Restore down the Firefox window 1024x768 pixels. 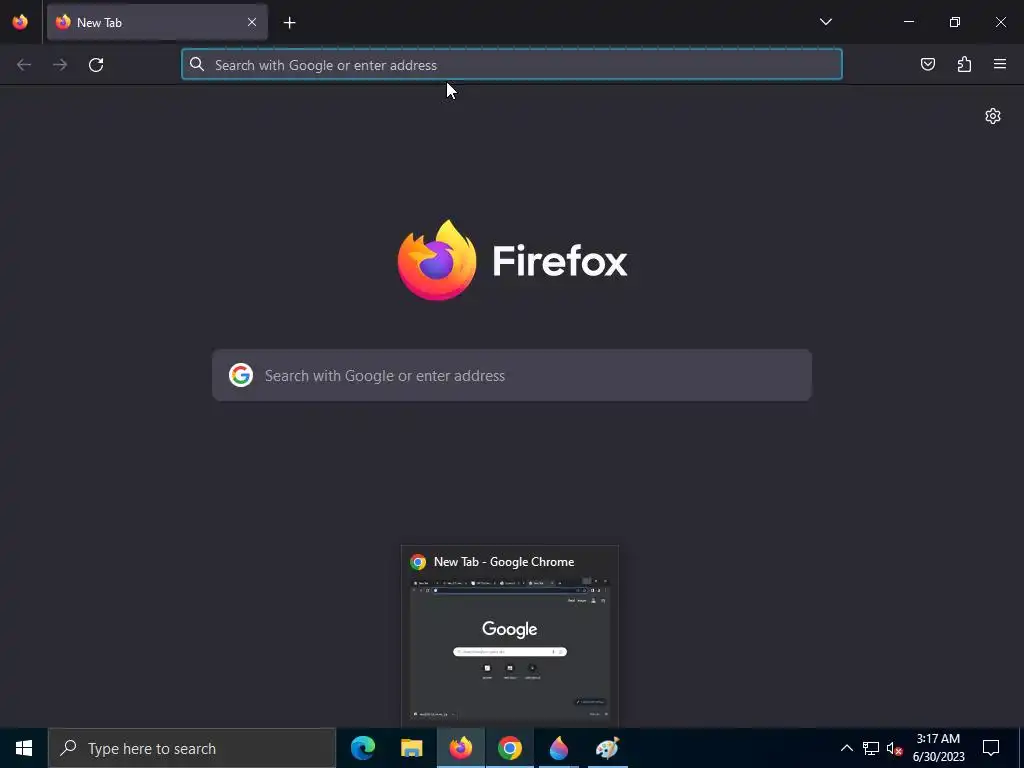(955, 22)
